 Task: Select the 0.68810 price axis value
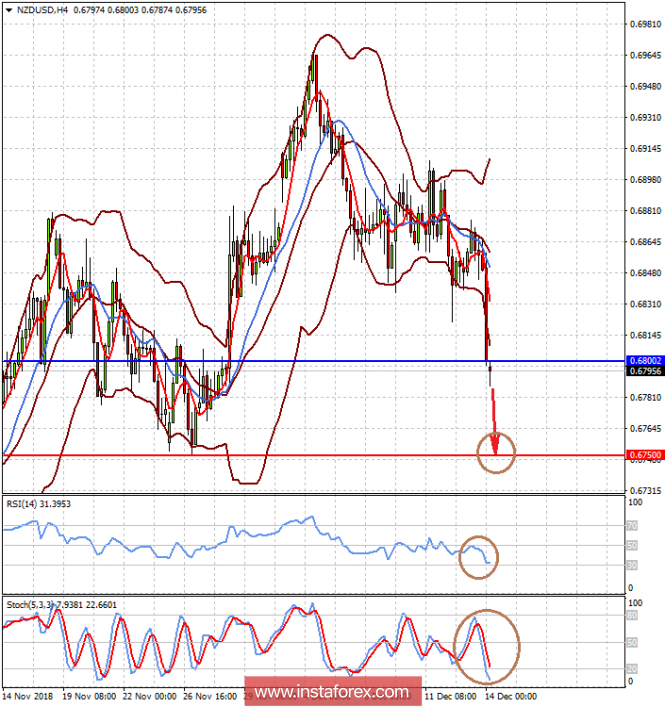click(646, 211)
